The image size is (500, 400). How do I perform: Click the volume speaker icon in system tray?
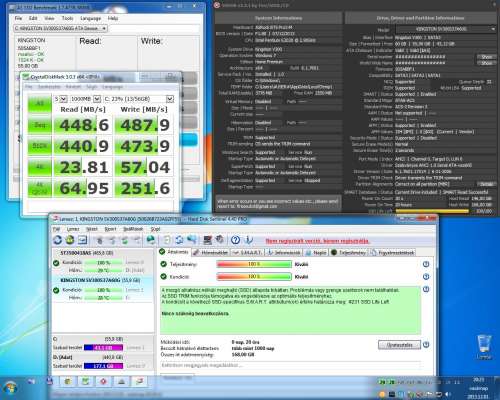pos(448,395)
